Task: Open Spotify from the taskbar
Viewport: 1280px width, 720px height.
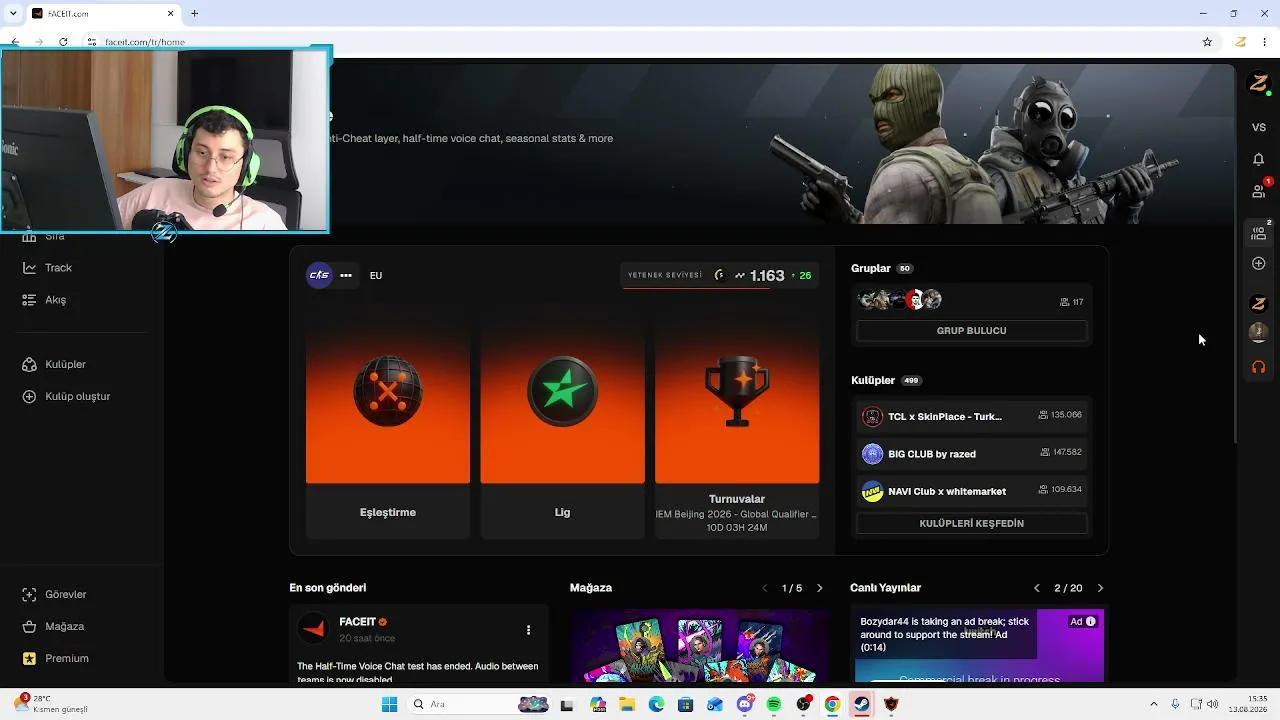Action: [x=774, y=704]
